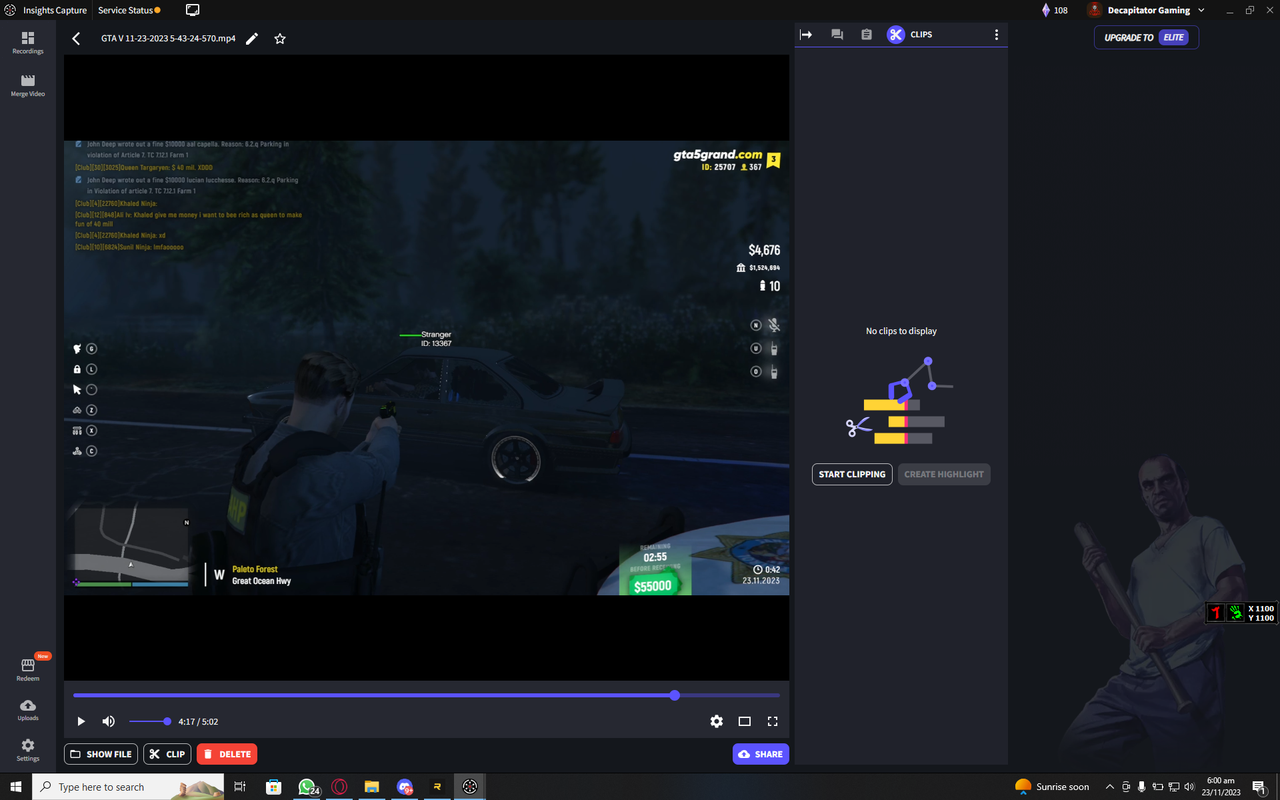
Task: Open the Redeem section
Action: [27, 670]
